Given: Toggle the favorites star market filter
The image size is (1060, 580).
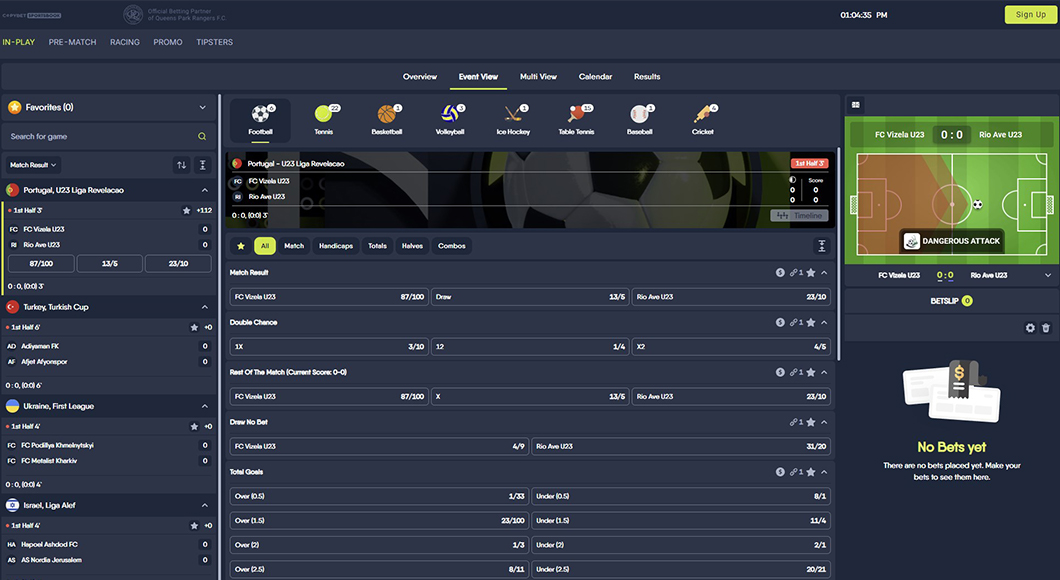Looking at the screenshot, I should (x=240, y=246).
